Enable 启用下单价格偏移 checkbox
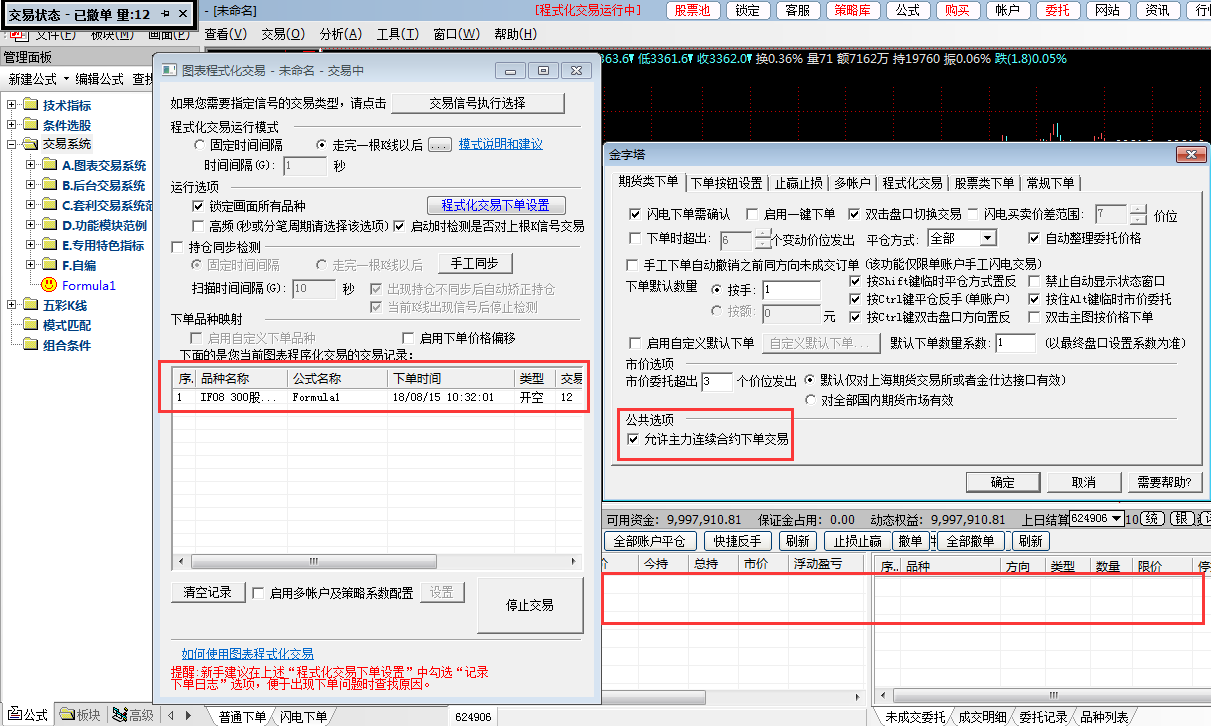1211x726 pixels. 408,338
